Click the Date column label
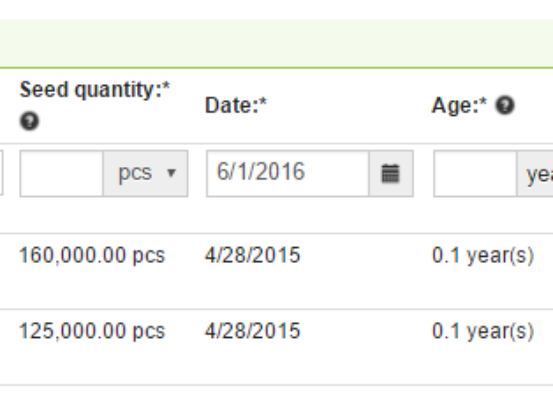The image size is (553, 400). point(236,105)
